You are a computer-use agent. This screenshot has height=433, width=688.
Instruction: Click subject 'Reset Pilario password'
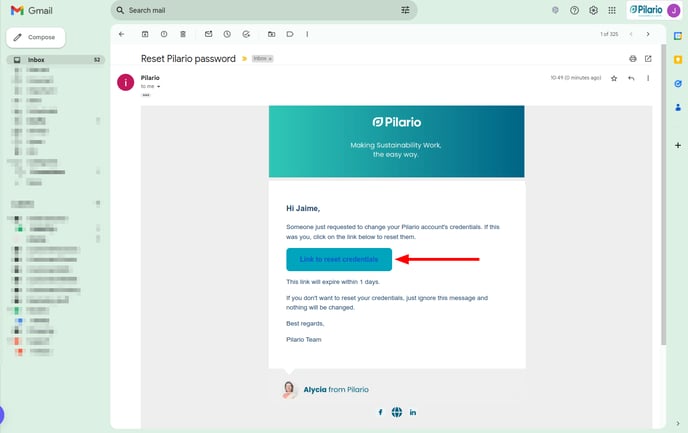click(x=188, y=59)
